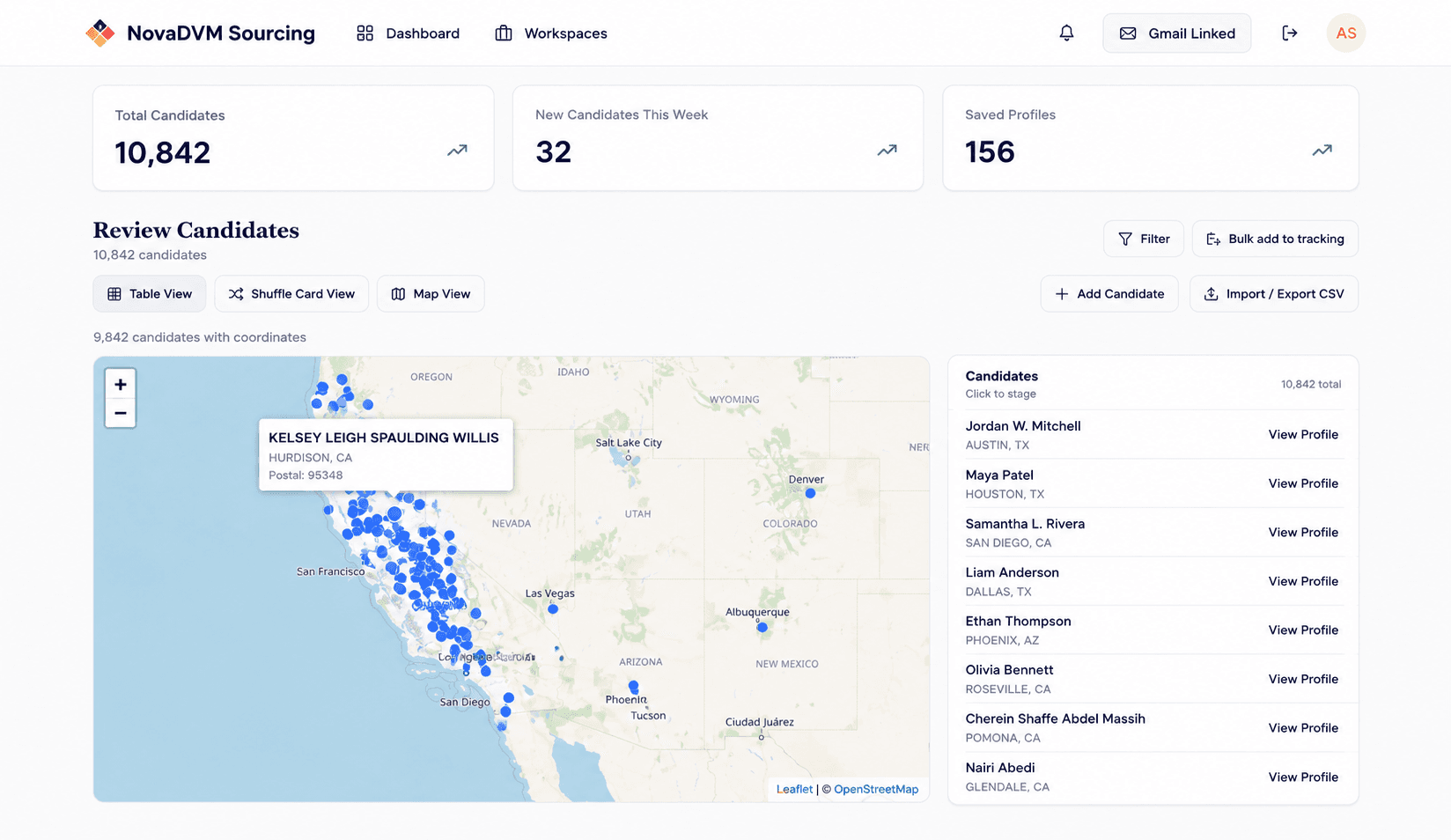Zoom in on the map
The image size is (1451, 840).
tap(121, 384)
